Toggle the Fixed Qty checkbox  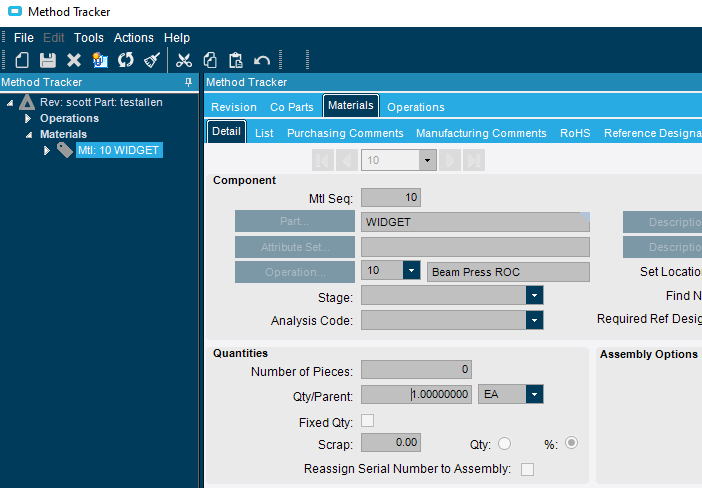[x=368, y=421]
